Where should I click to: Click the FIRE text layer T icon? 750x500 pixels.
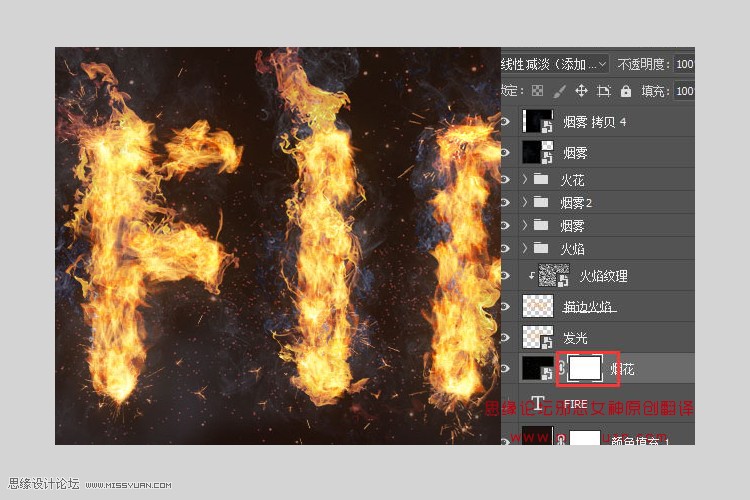tap(538, 403)
